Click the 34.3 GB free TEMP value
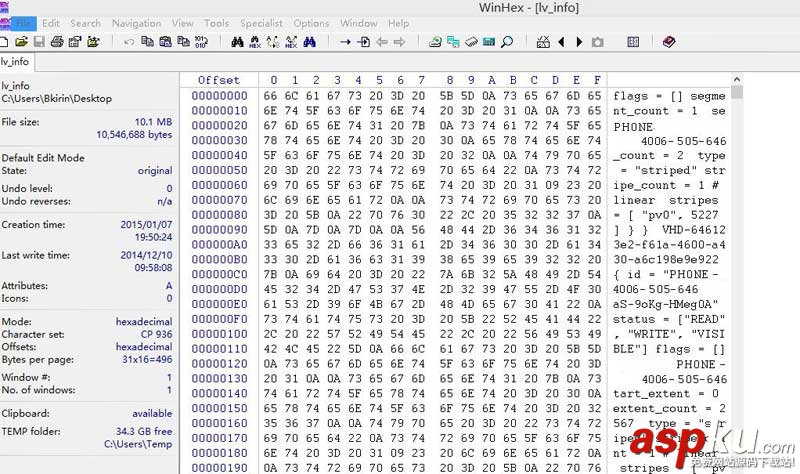Image resolution: width=800 pixels, height=474 pixels. coord(144,432)
